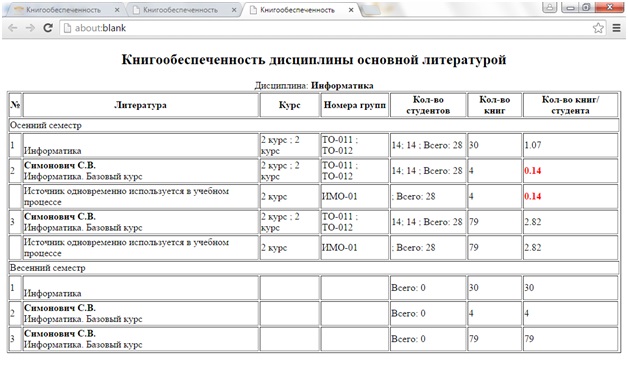This screenshot has width=628, height=366.
Task: Click the Информатика literature cell in spring row 1
Action: tap(141, 288)
